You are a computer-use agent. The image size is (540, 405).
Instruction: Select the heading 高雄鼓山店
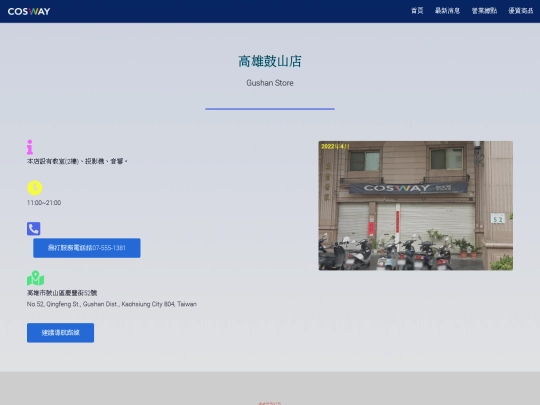coord(270,61)
